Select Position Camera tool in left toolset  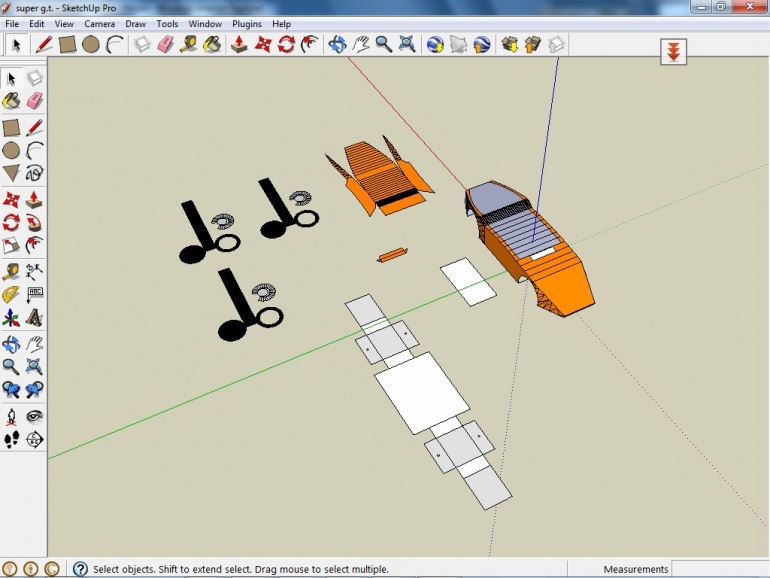pyautogui.click(x=11, y=417)
